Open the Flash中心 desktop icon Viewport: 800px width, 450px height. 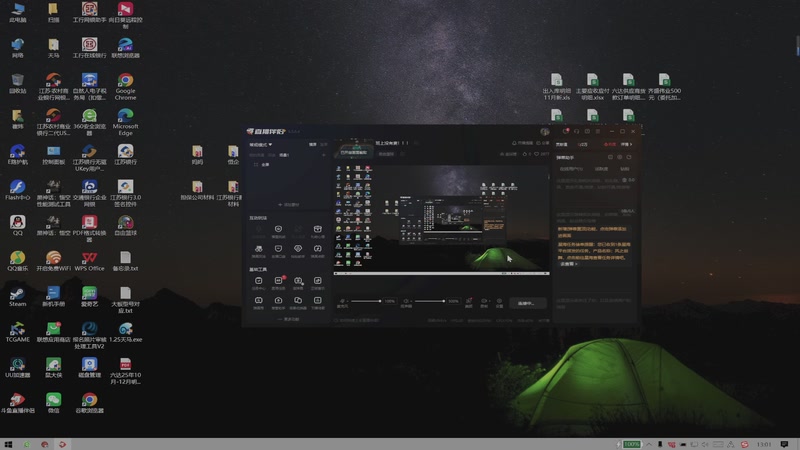(x=17, y=190)
